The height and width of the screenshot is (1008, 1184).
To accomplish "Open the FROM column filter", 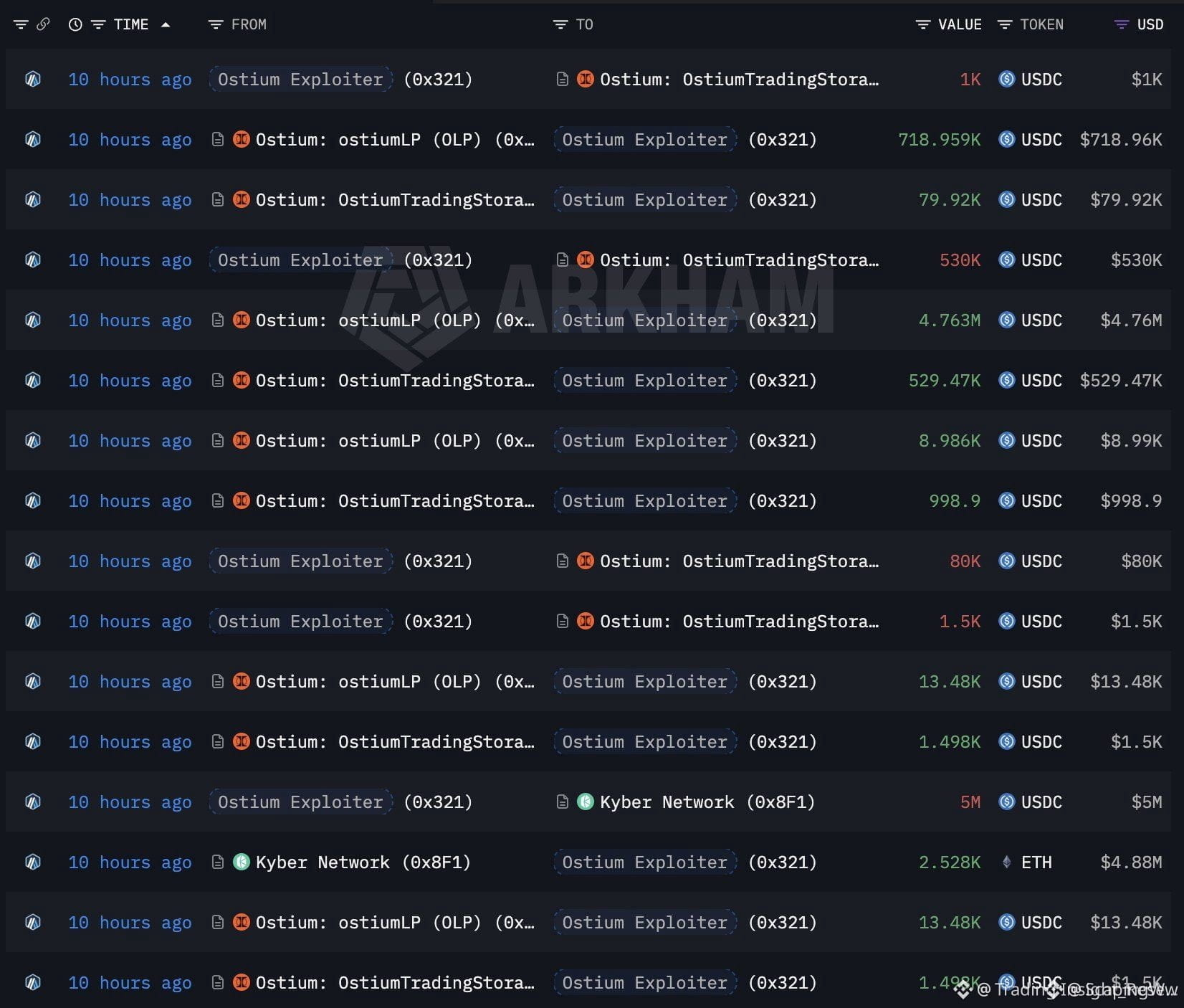I will coord(215,24).
